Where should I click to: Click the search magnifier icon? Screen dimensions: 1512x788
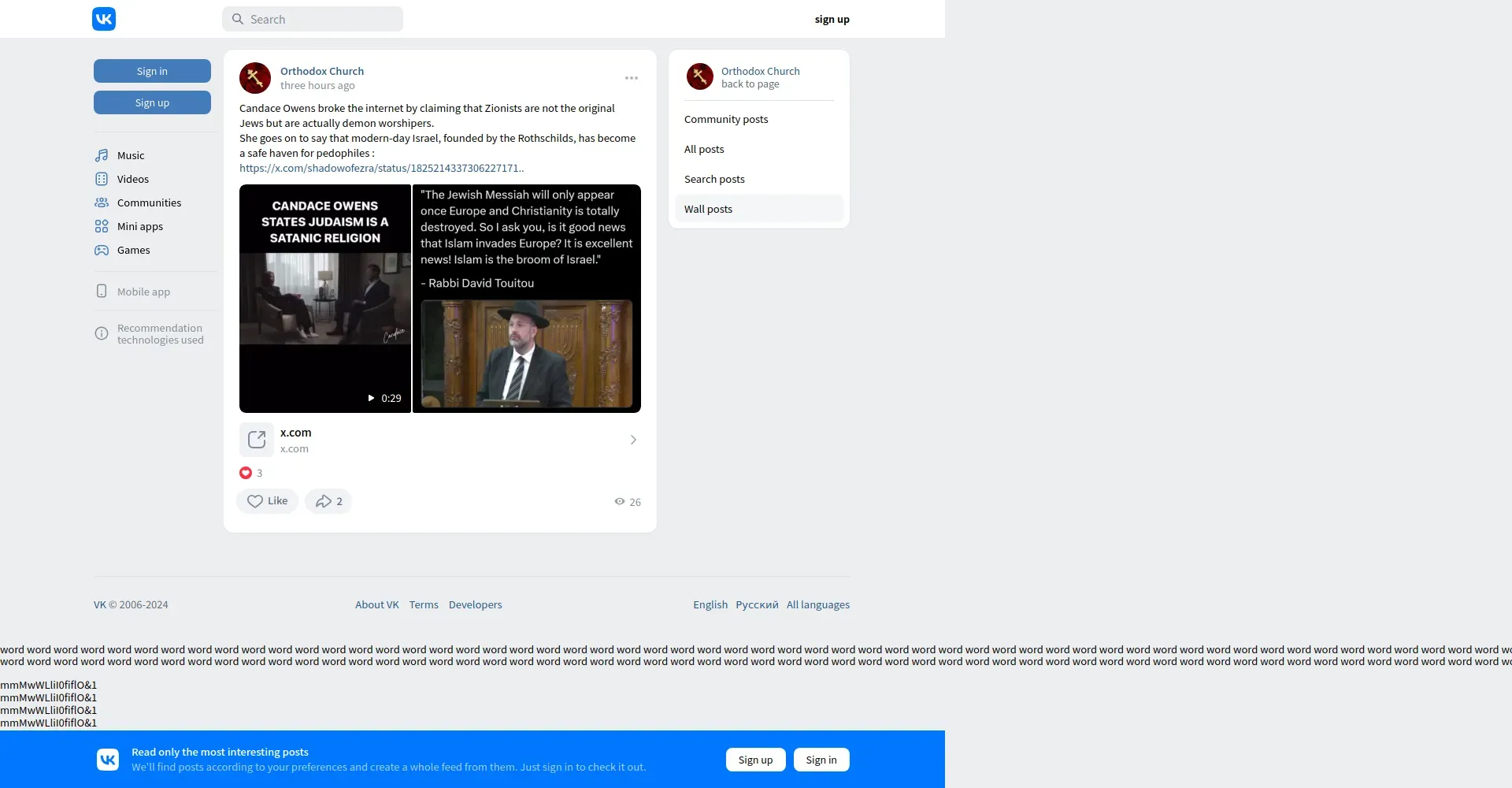coord(237,19)
